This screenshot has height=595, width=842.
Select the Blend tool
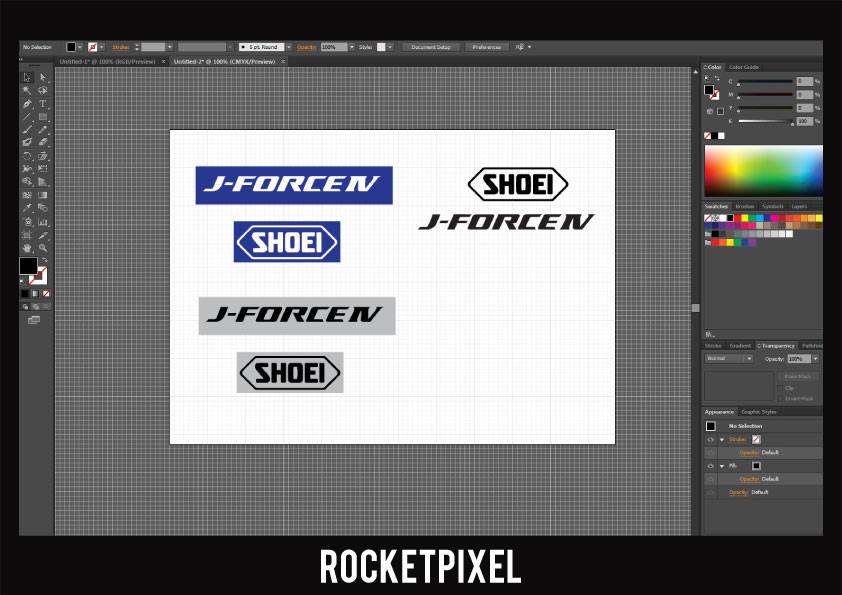point(43,208)
